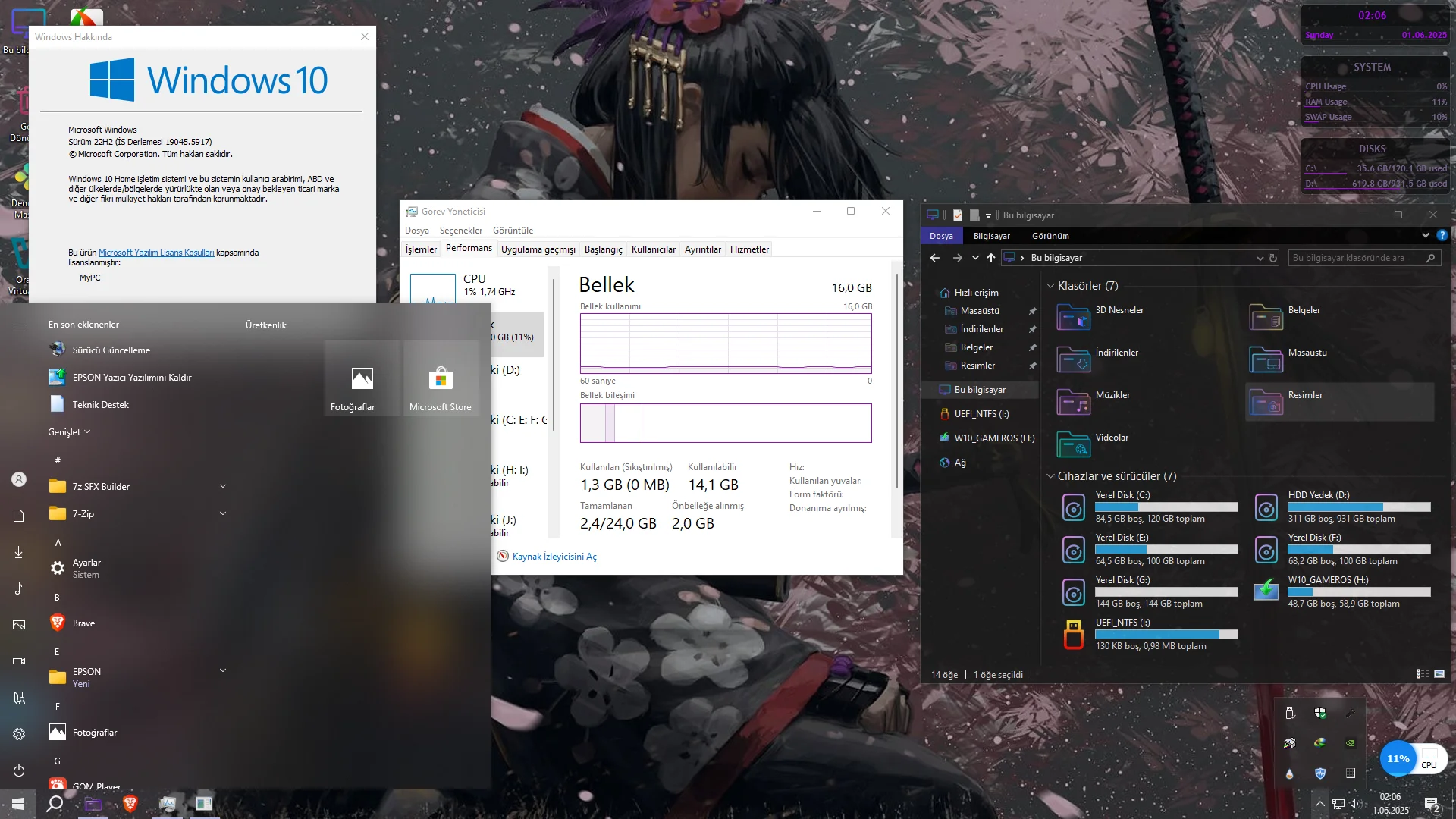Expand the Genişlet recently added list
Viewport: 1456px width, 819px height.
click(69, 432)
